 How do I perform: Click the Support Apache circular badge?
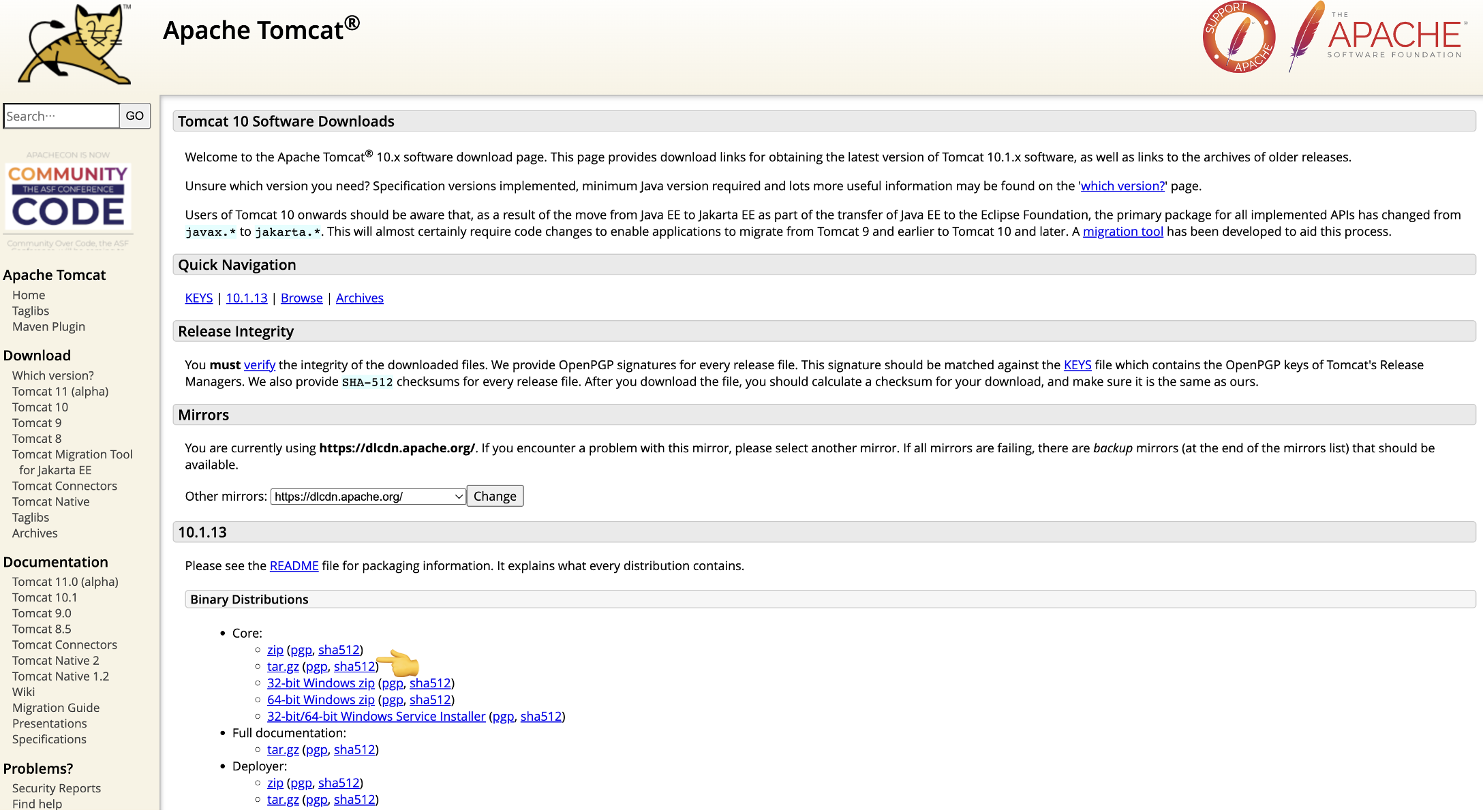click(1238, 37)
